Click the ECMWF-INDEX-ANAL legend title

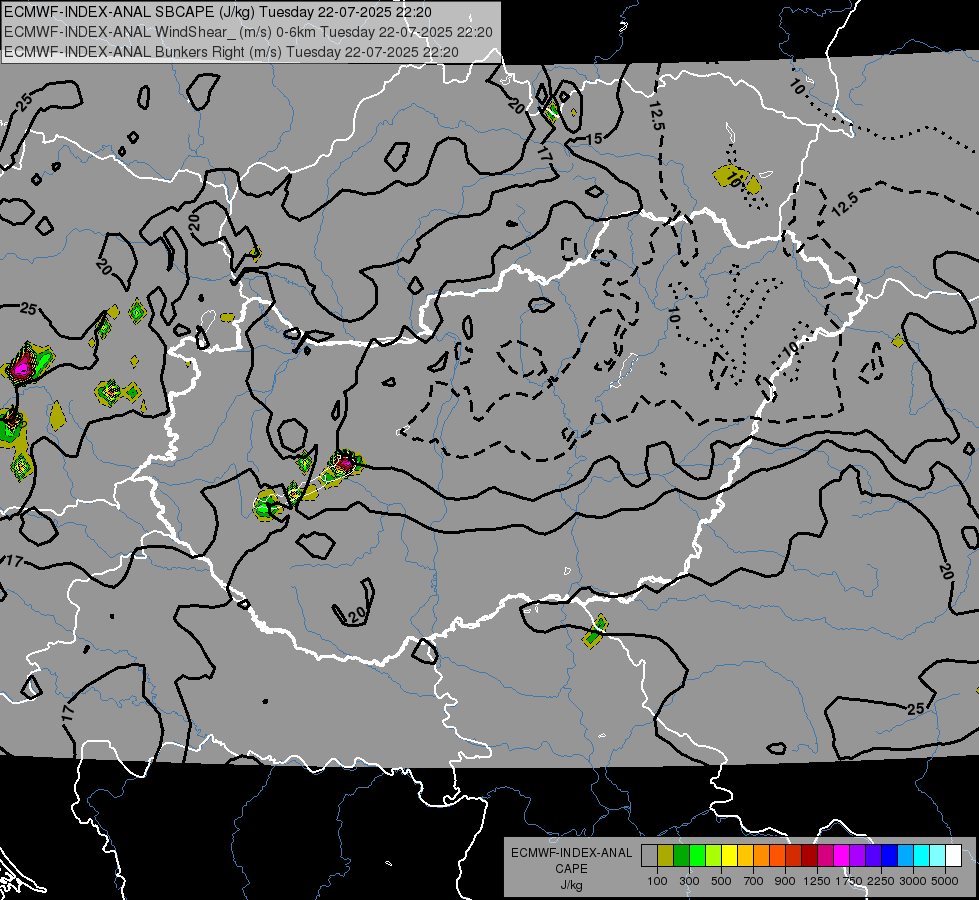coord(571,853)
